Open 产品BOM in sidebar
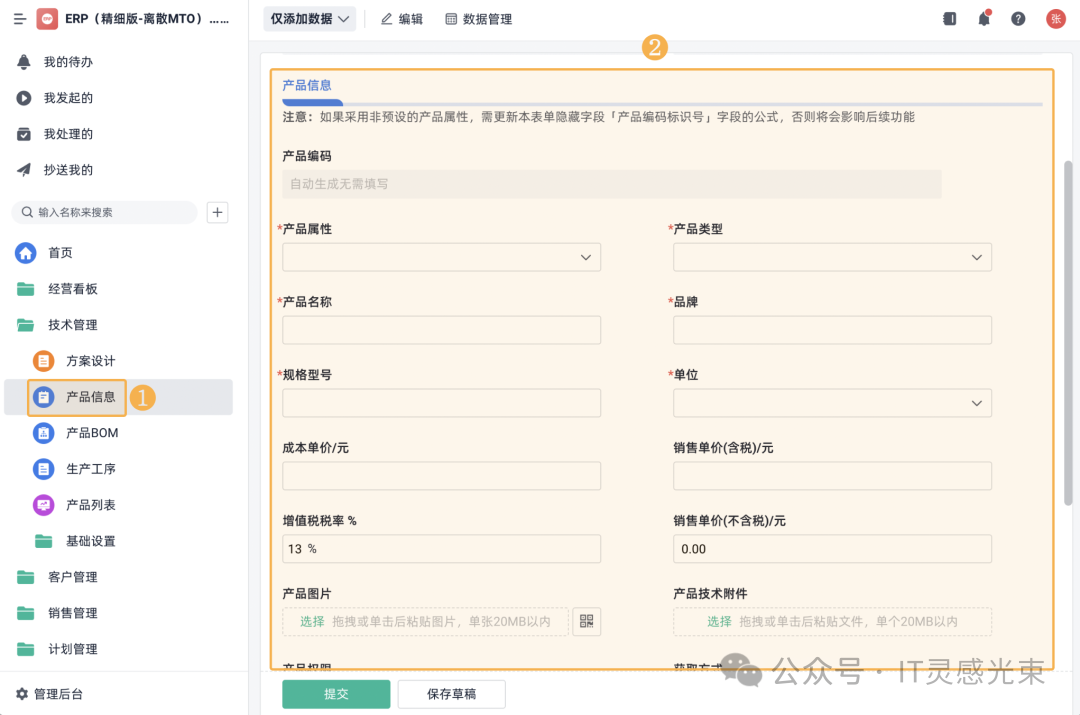 pos(92,433)
